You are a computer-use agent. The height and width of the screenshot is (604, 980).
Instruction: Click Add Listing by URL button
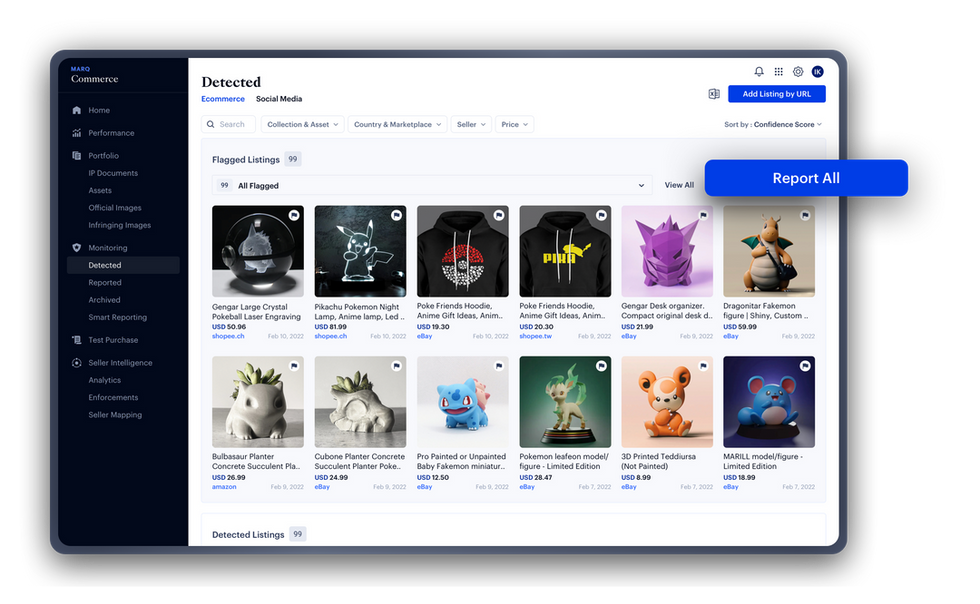[777, 94]
